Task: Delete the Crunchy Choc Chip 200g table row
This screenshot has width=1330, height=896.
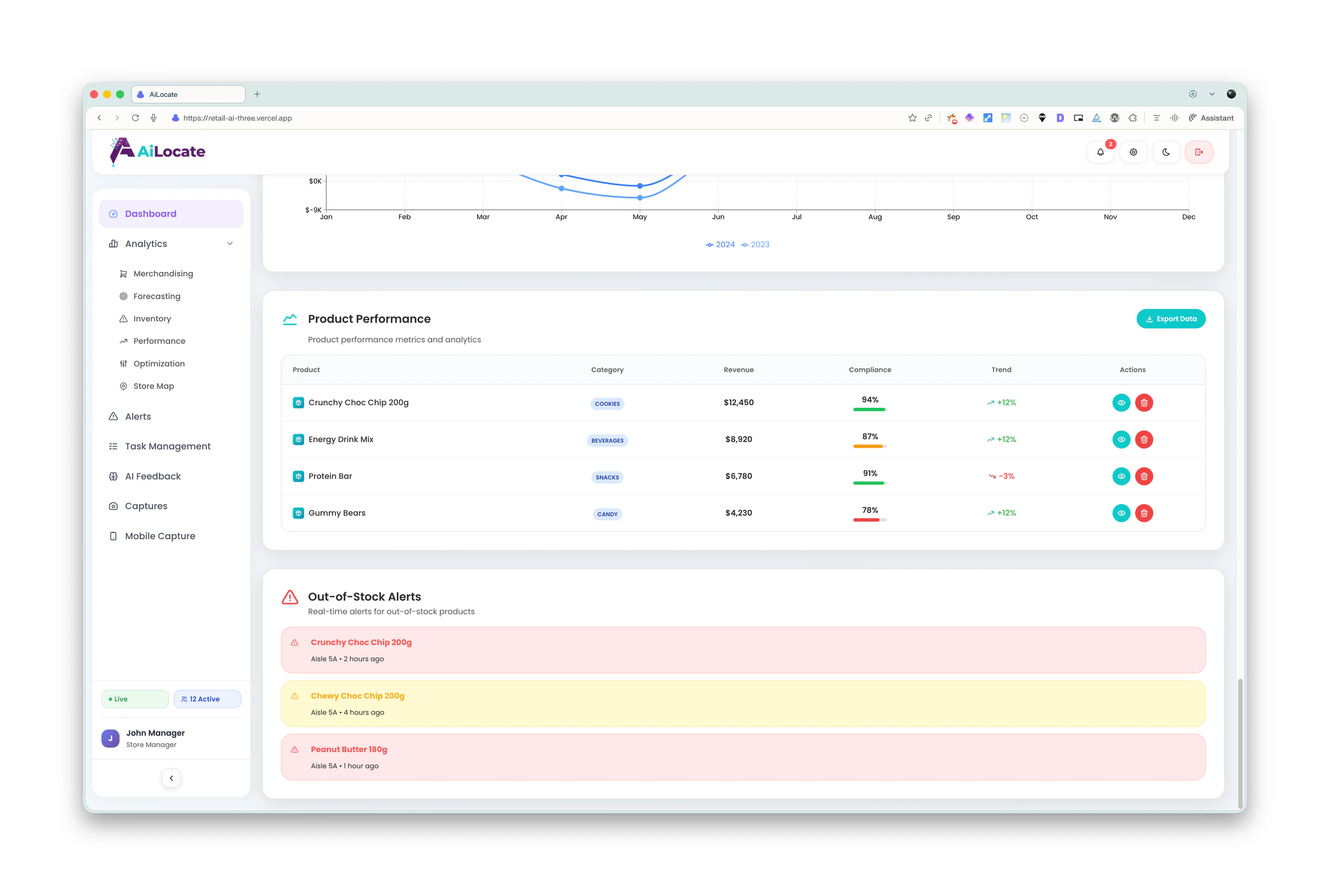Action: click(x=1144, y=403)
